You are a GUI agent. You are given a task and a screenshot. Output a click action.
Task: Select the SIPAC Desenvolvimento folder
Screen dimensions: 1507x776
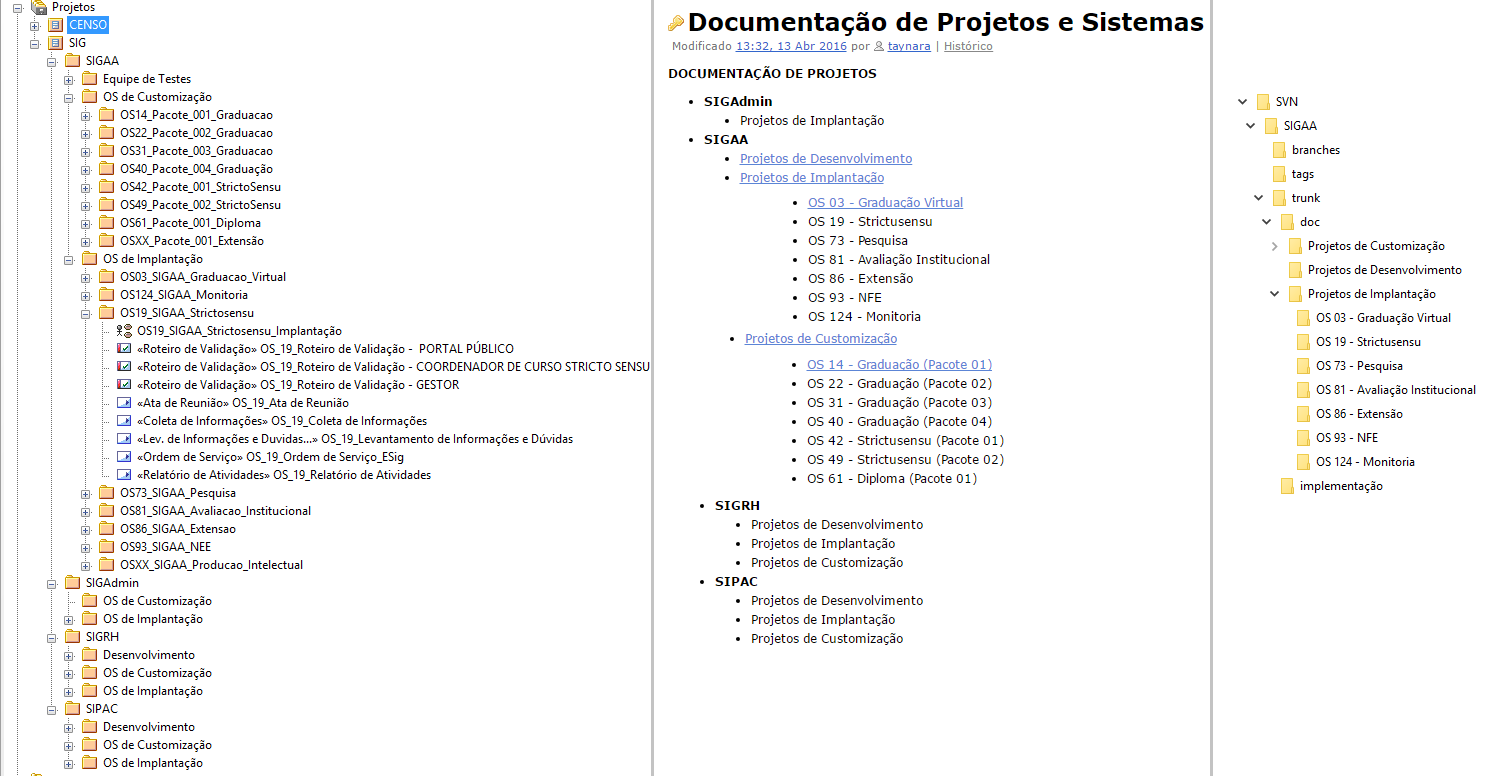tap(148, 727)
